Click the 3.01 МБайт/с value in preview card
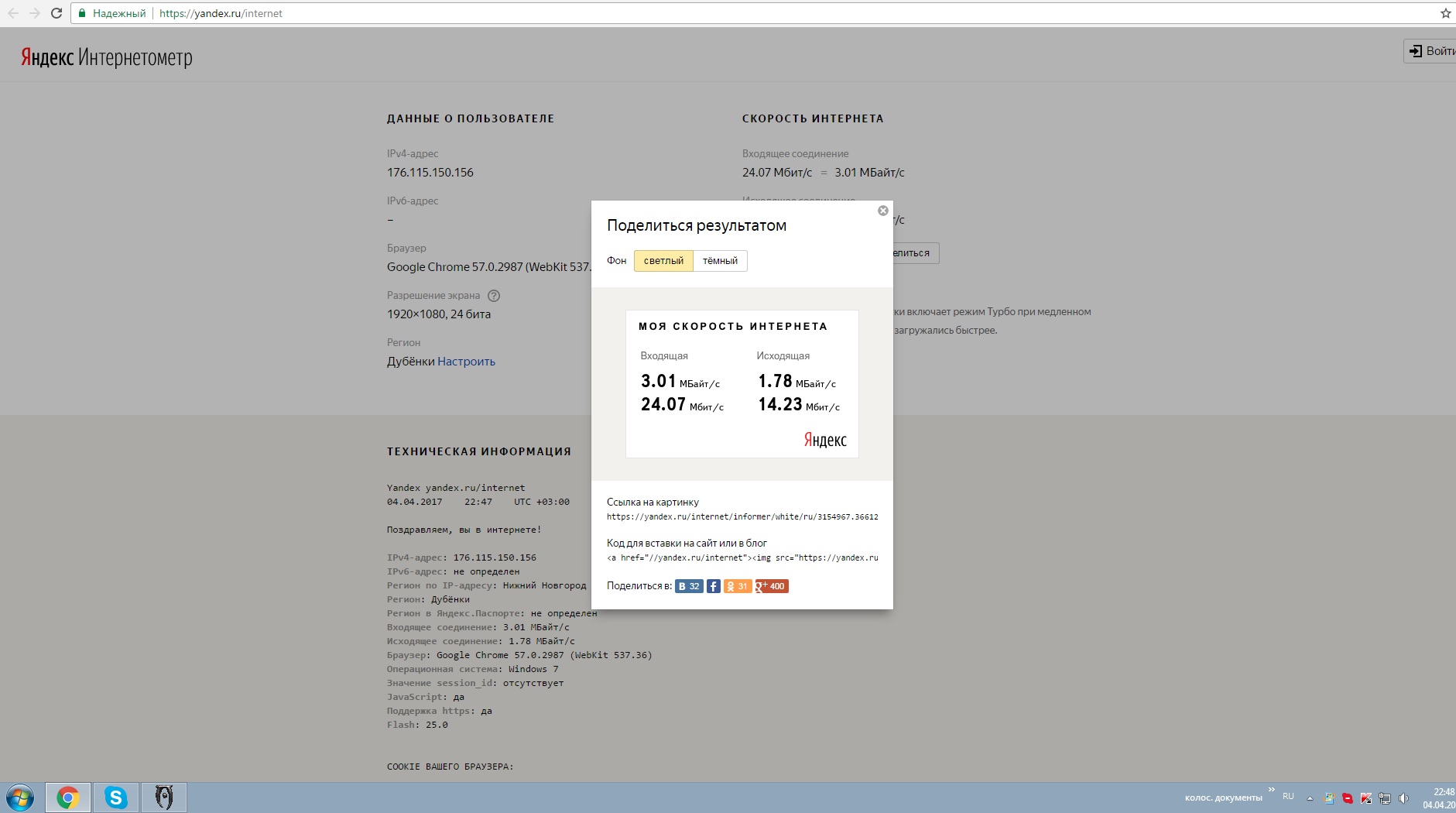Image resolution: width=1456 pixels, height=813 pixels. (x=680, y=381)
